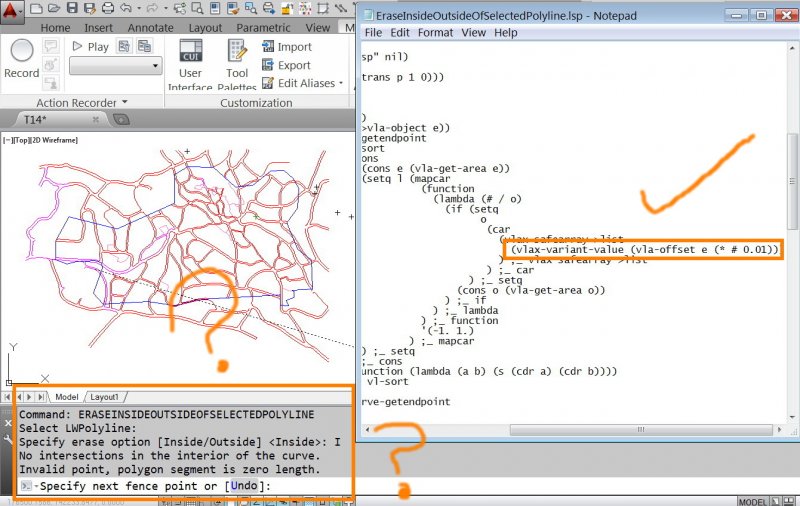The width and height of the screenshot is (800, 506).
Task: Click the Plot Preview magnifier icon
Action: point(197,8)
